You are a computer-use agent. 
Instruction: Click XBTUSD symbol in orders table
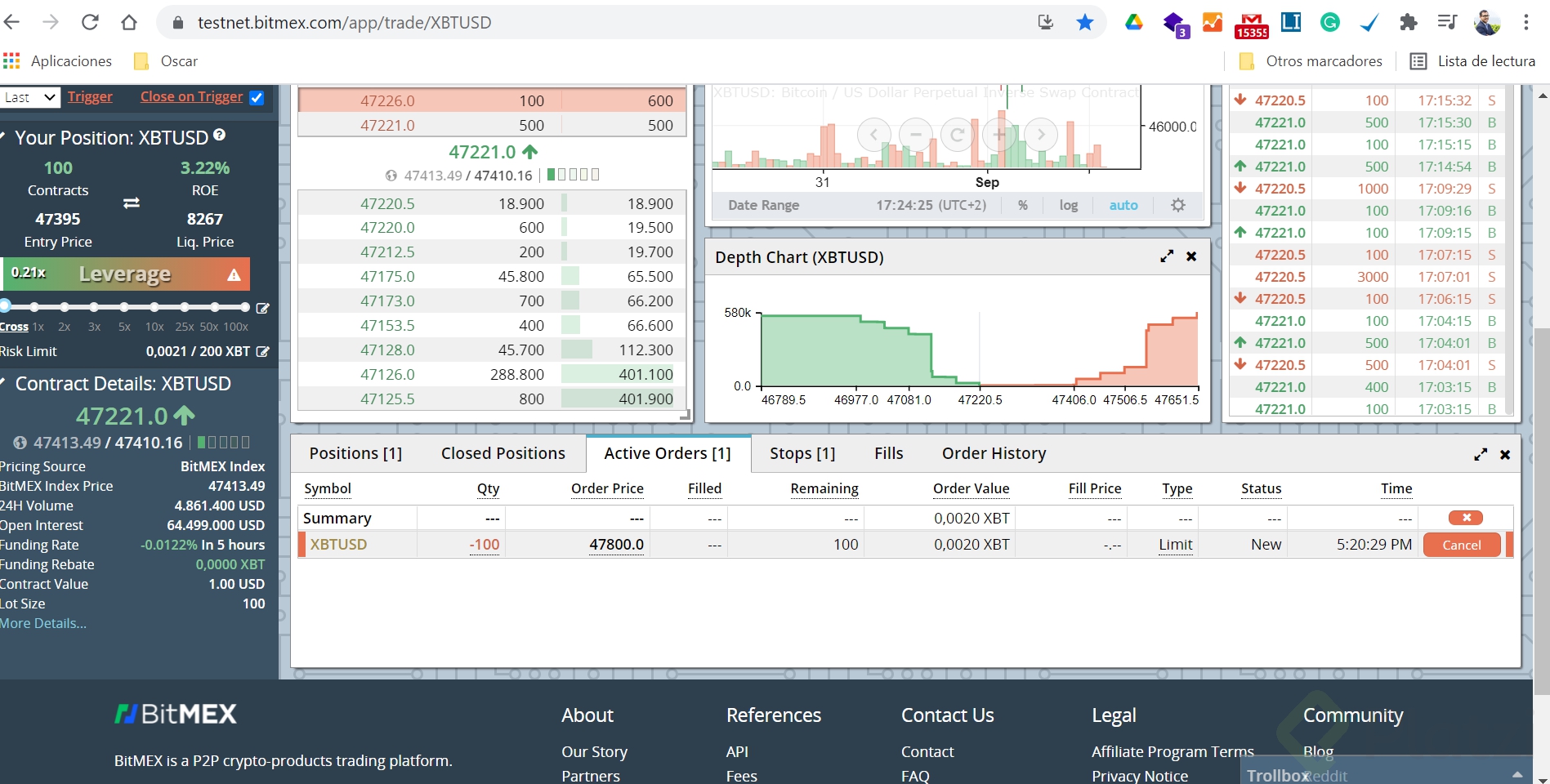[x=338, y=545]
